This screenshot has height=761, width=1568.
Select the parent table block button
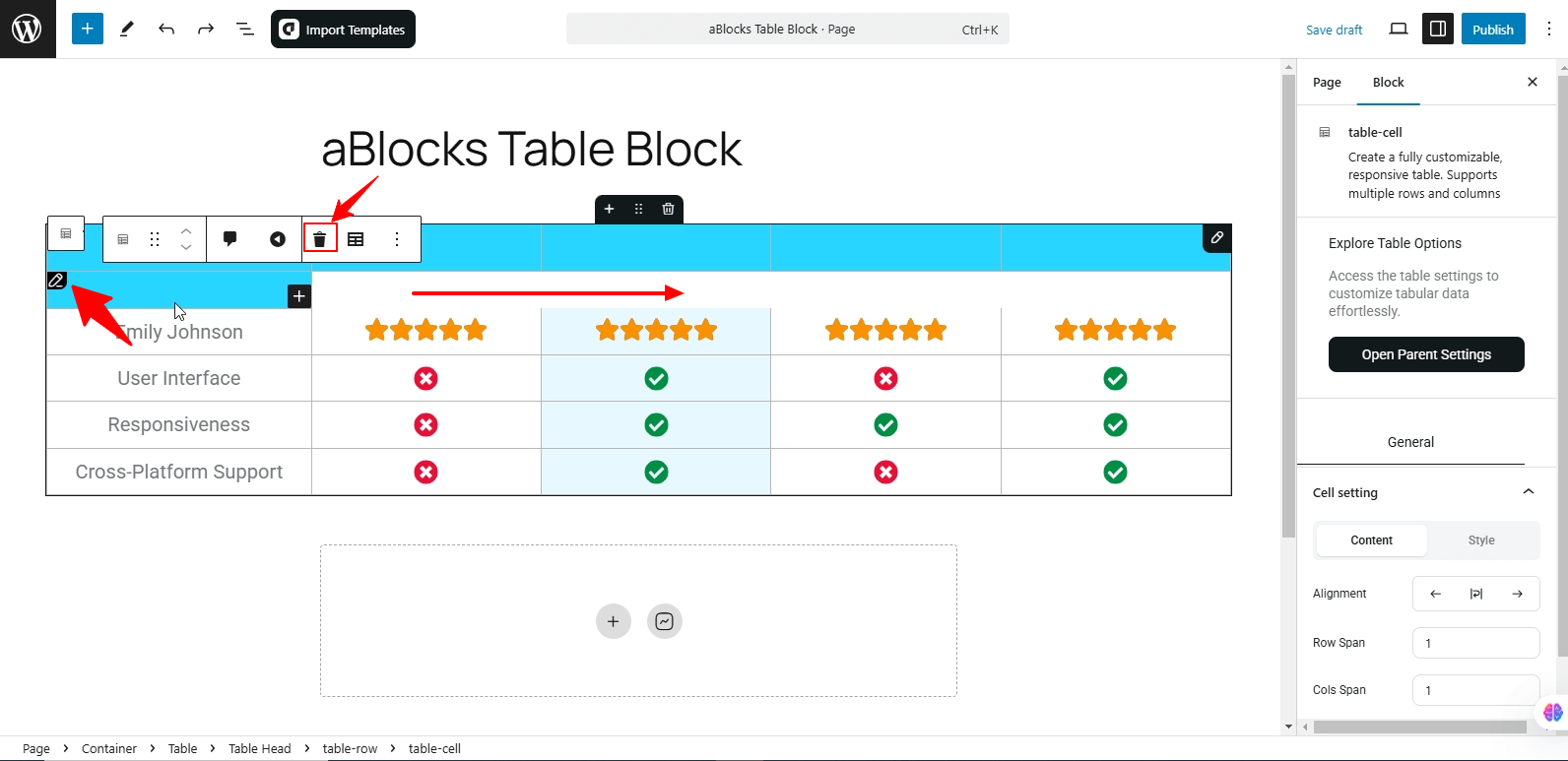[66, 233]
